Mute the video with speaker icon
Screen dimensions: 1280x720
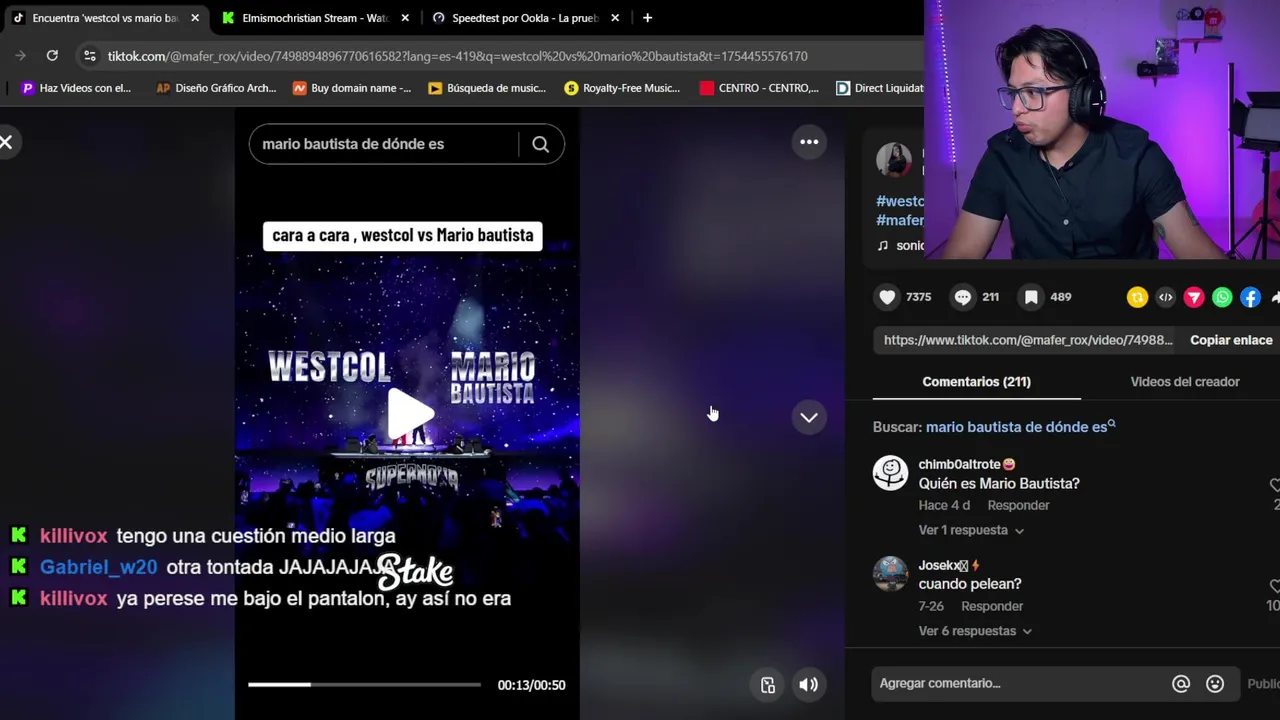pos(808,685)
